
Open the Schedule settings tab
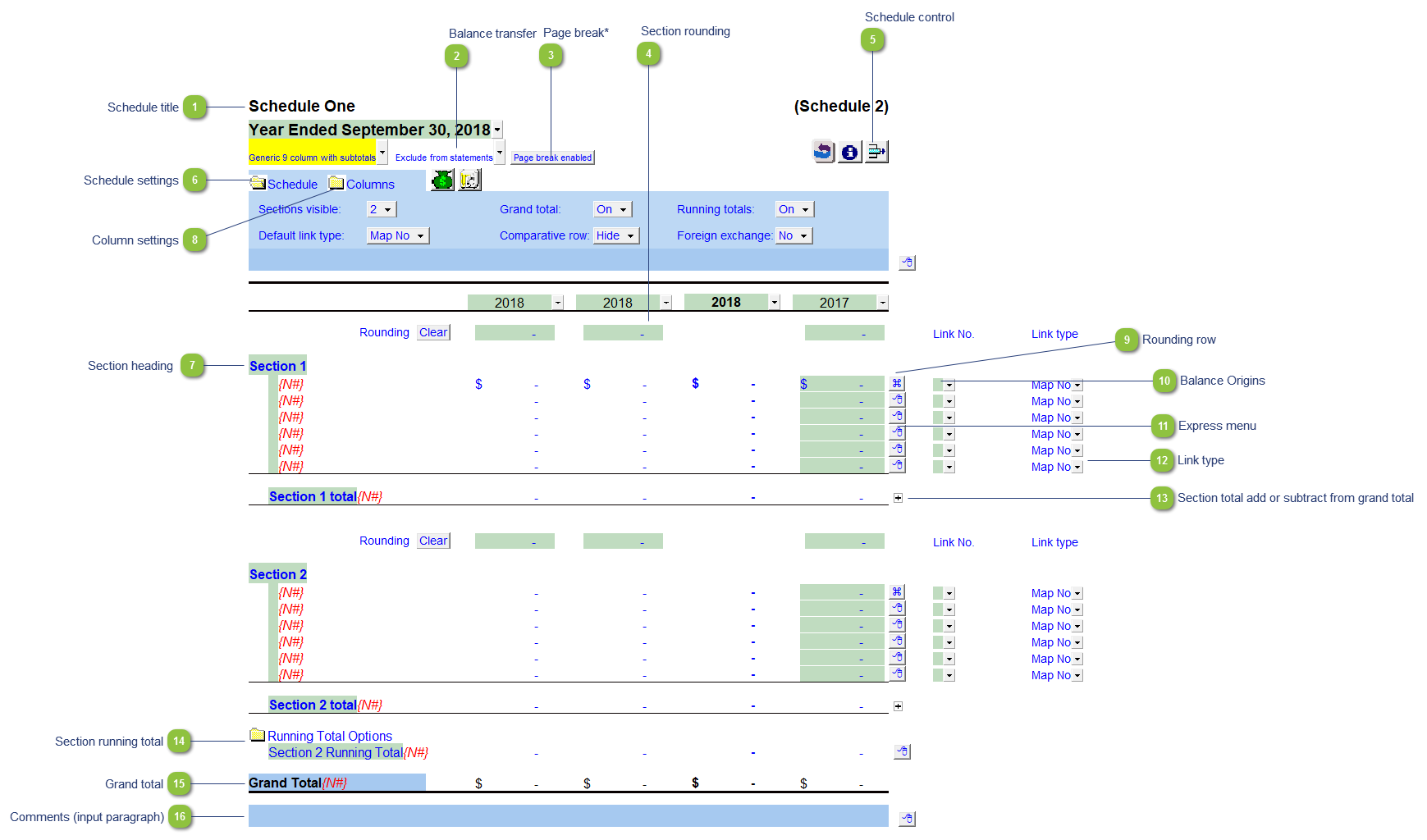pyautogui.click(x=292, y=185)
